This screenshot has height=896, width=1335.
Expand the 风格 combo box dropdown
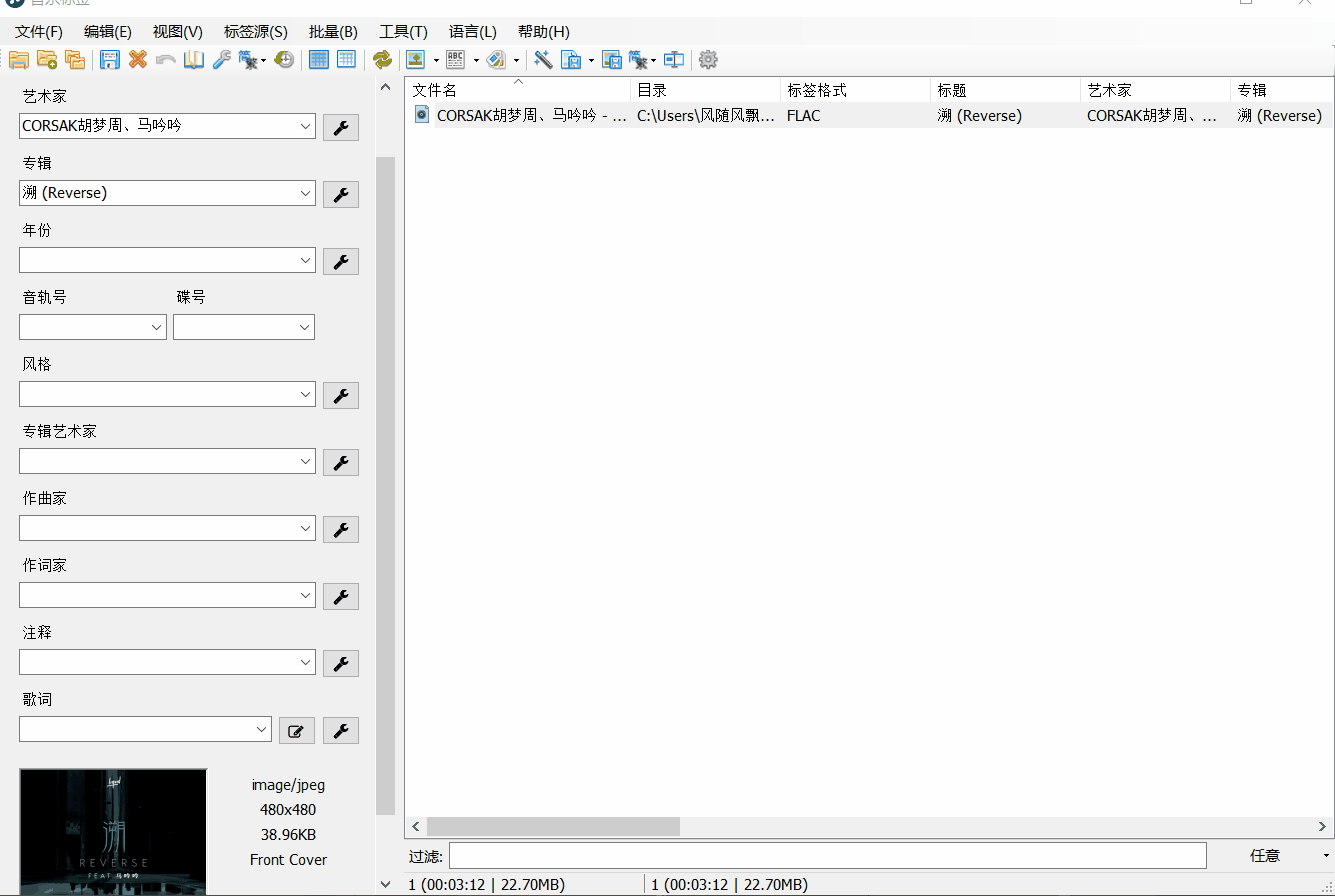tap(306, 394)
